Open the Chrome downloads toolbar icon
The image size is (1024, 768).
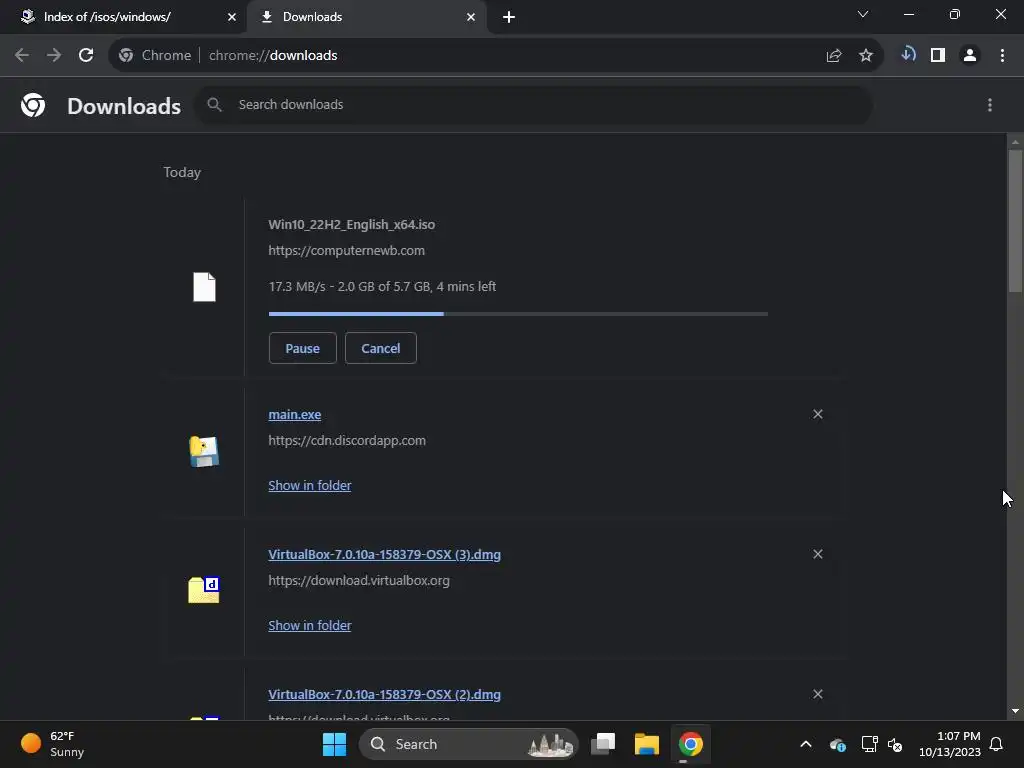click(907, 55)
